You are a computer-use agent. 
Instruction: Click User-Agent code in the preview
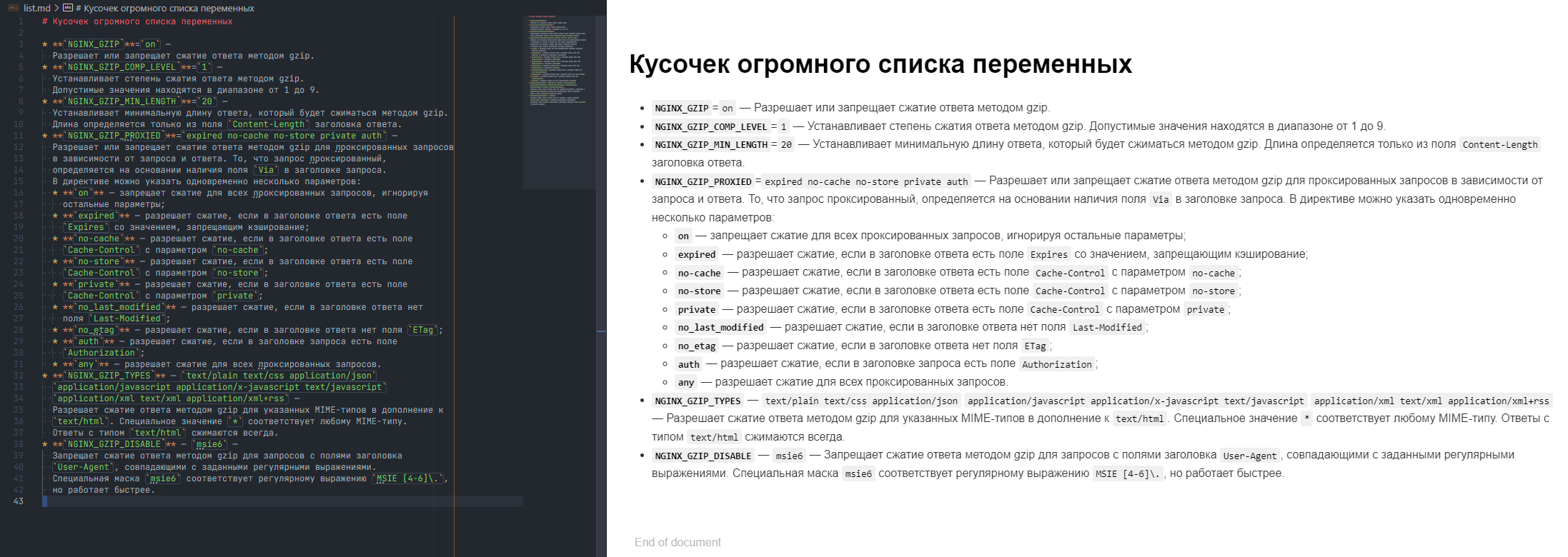coord(1249,456)
